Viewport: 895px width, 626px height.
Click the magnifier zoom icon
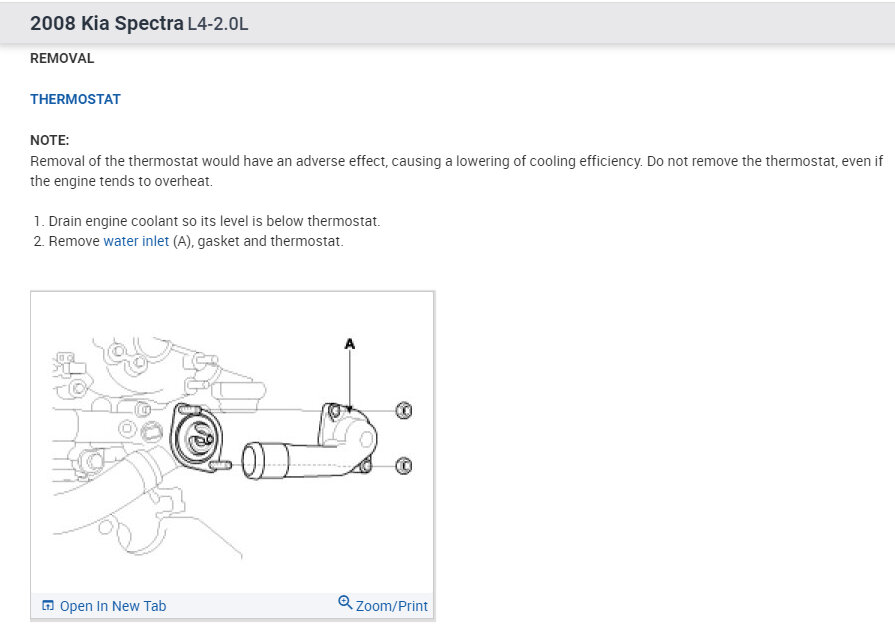(x=345, y=603)
